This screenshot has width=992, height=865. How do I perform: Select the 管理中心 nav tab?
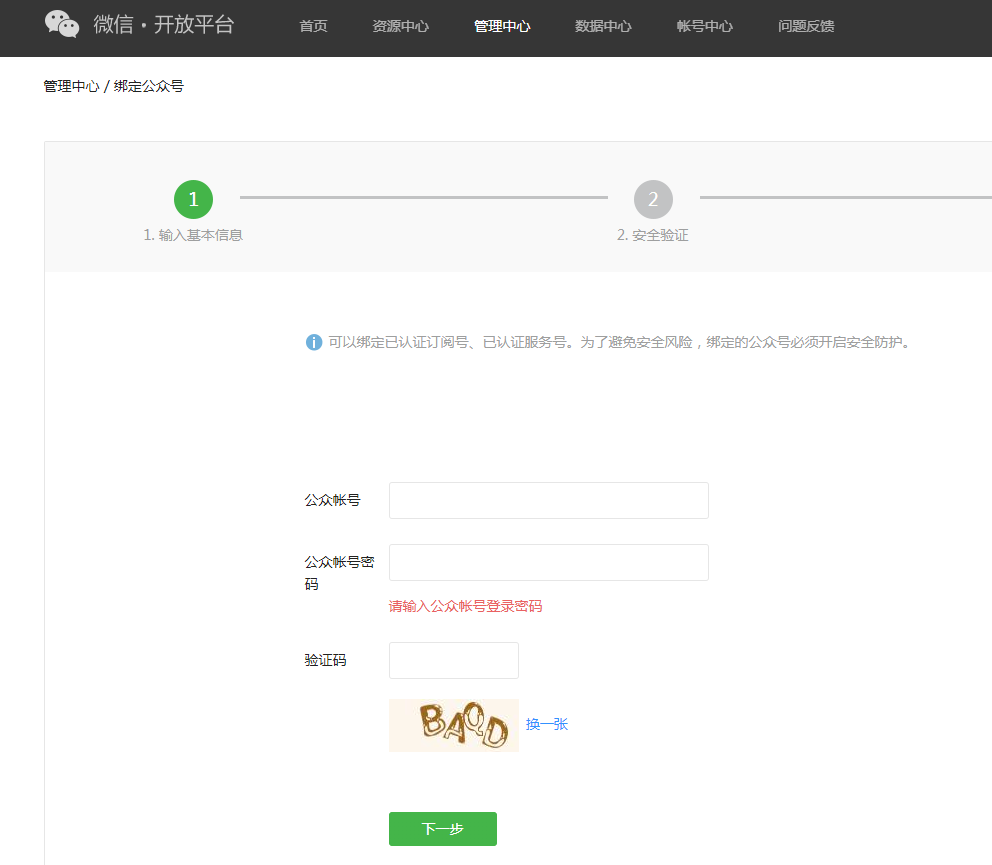[502, 26]
